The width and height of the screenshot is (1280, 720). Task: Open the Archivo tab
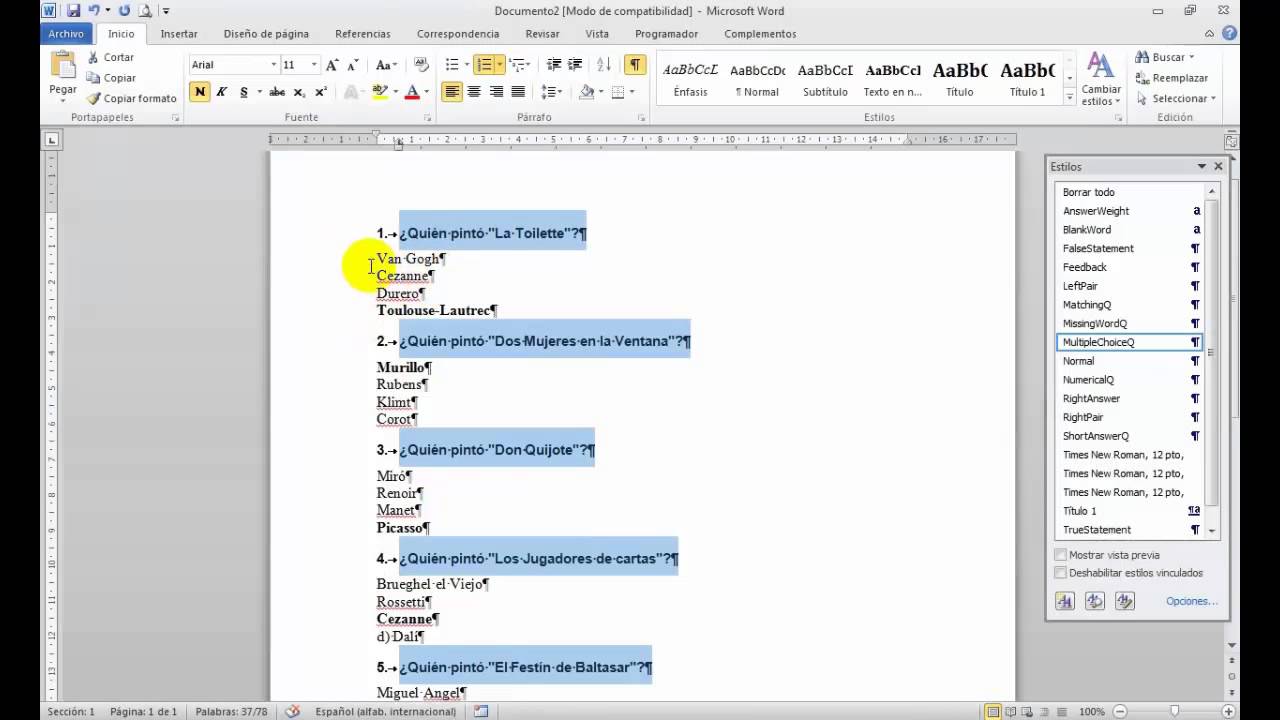(x=66, y=34)
